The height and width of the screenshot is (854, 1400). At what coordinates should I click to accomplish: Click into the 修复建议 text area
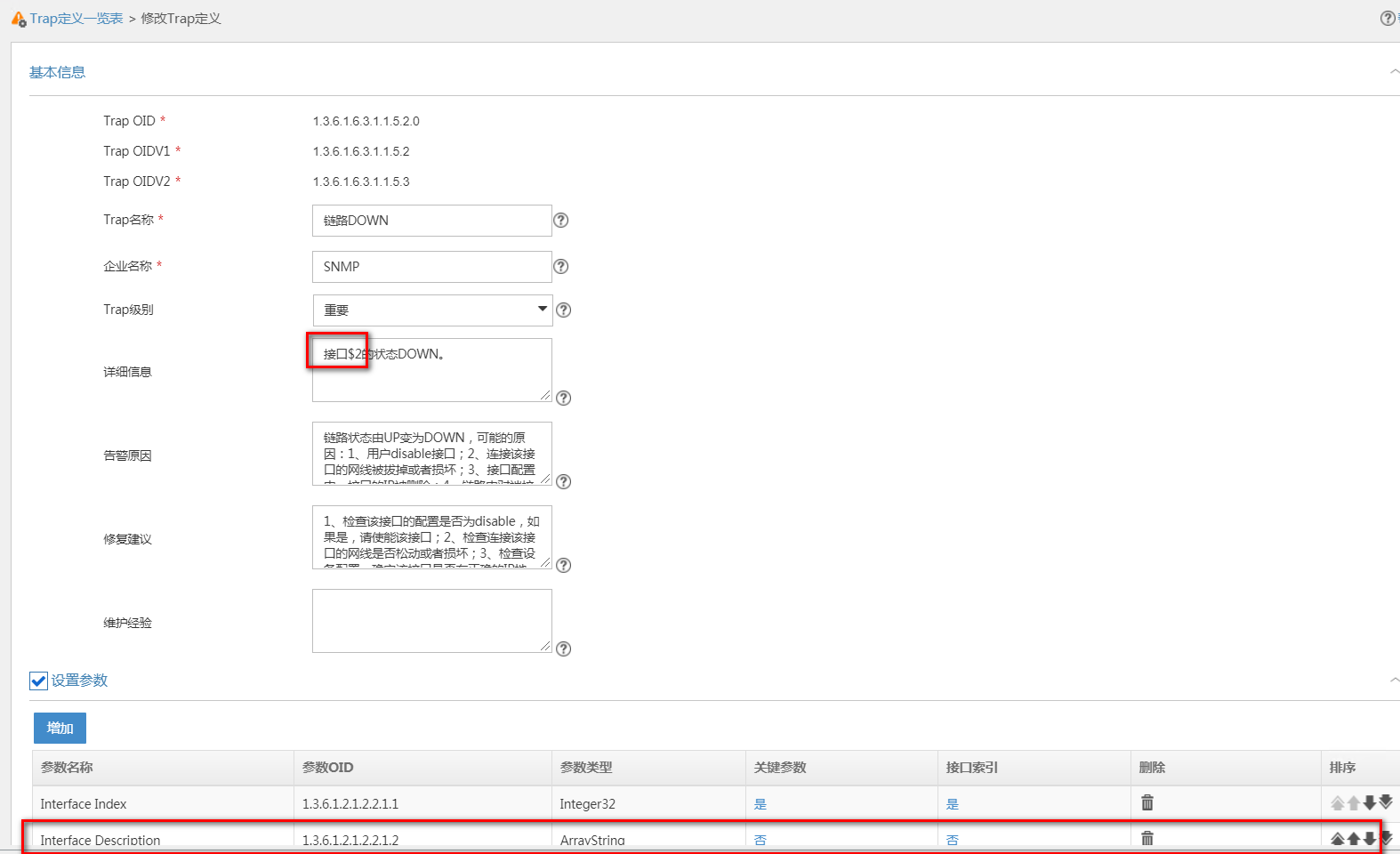[x=432, y=537]
